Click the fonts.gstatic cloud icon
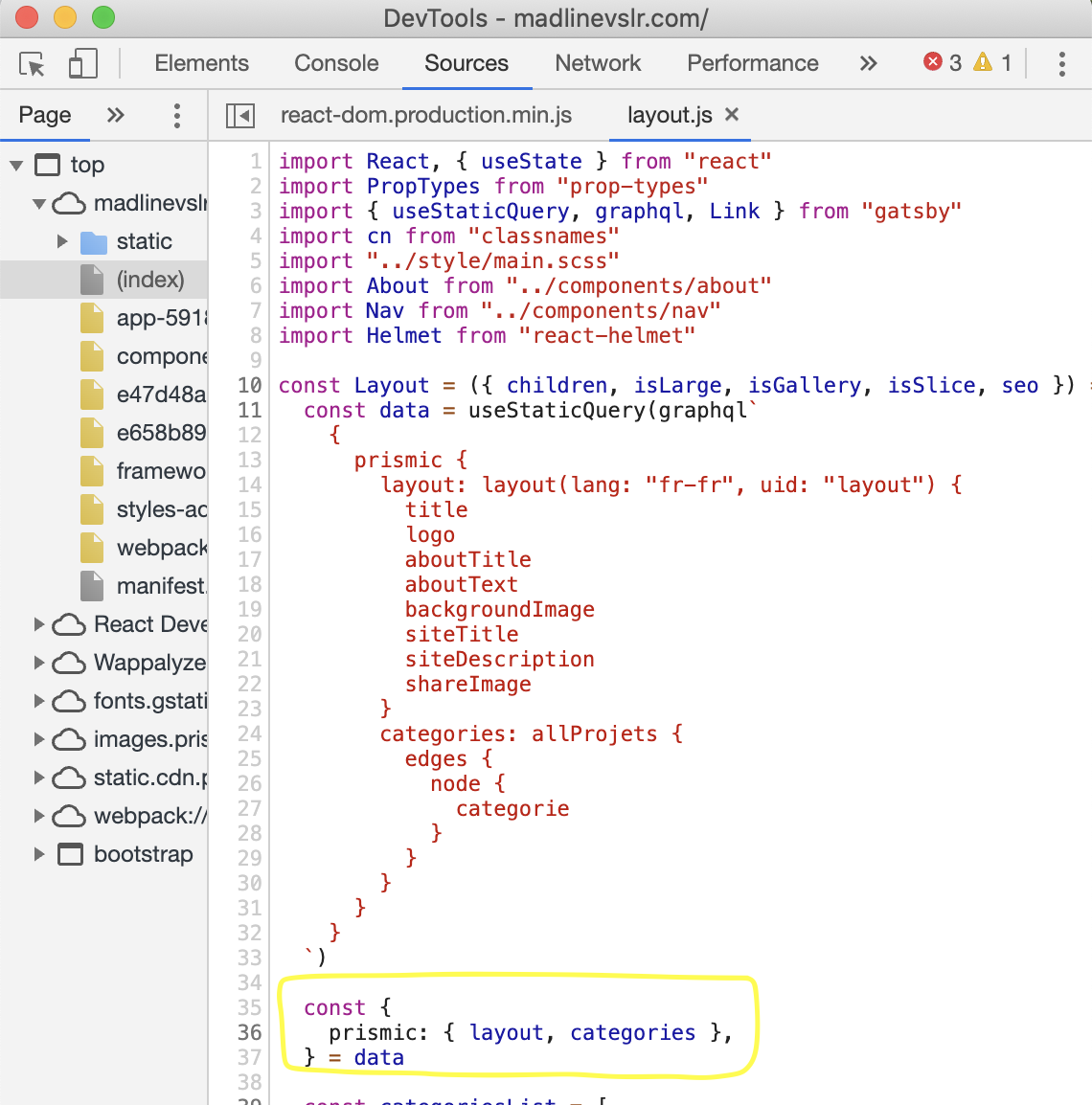Image resolution: width=1092 pixels, height=1105 pixels. (69, 701)
